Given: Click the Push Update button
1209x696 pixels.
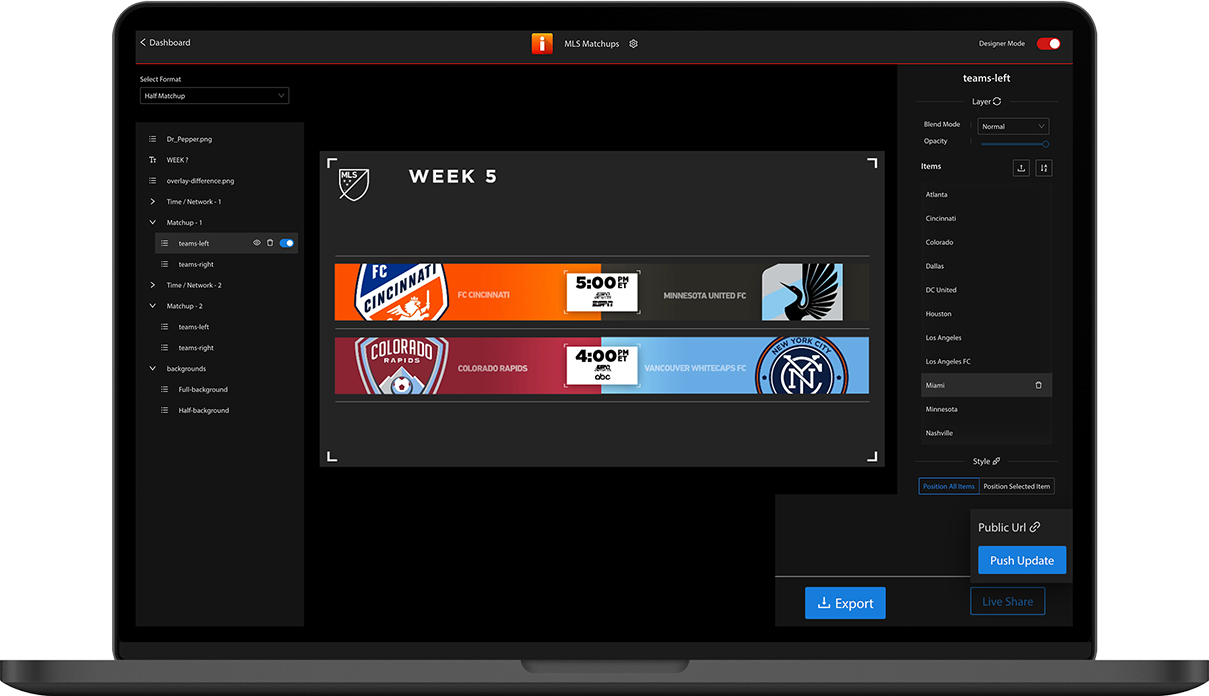Looking at the screenshot, I should (x=1022, y=561).
